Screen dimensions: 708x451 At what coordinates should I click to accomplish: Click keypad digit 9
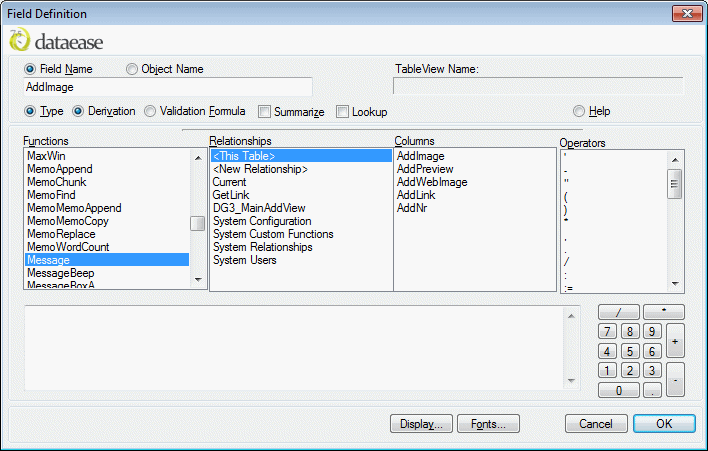[x=652, y=332]
